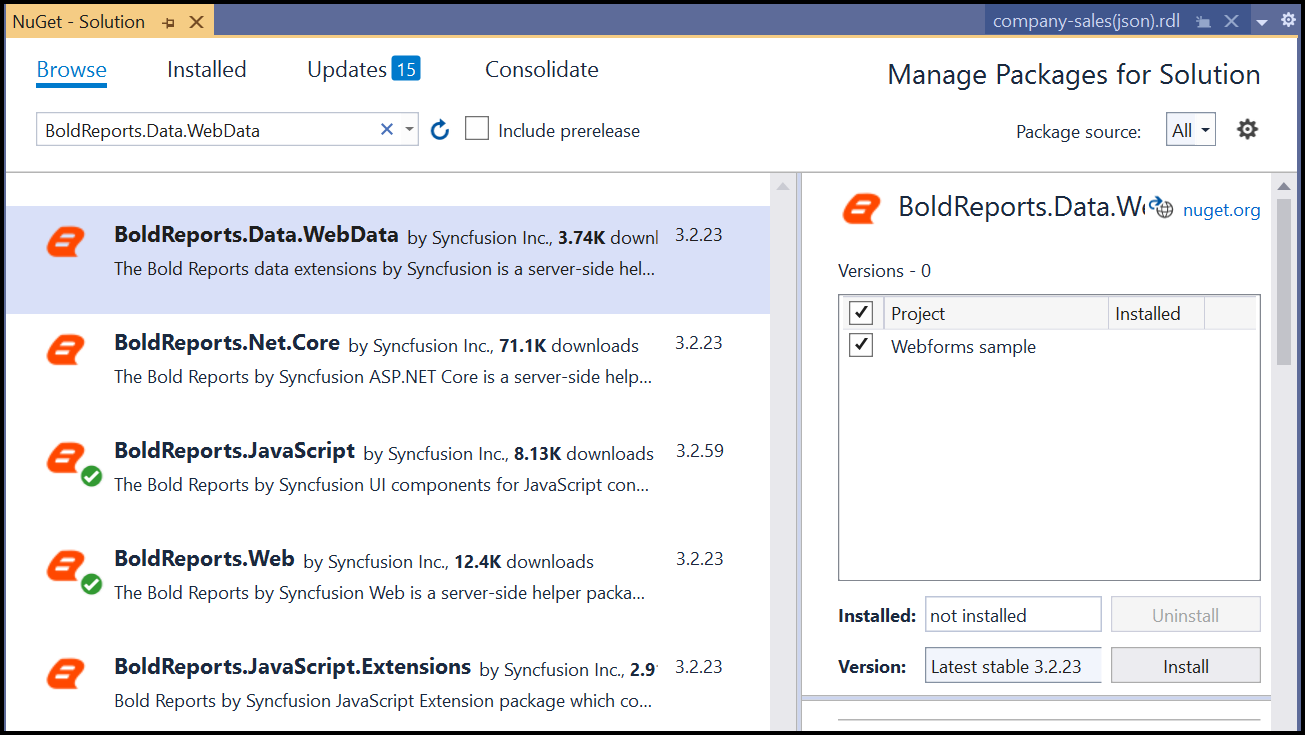Click the installed checkmark badge on BoldReports.JavaScript
1305x735 pixels.
[x=91, y=476]
